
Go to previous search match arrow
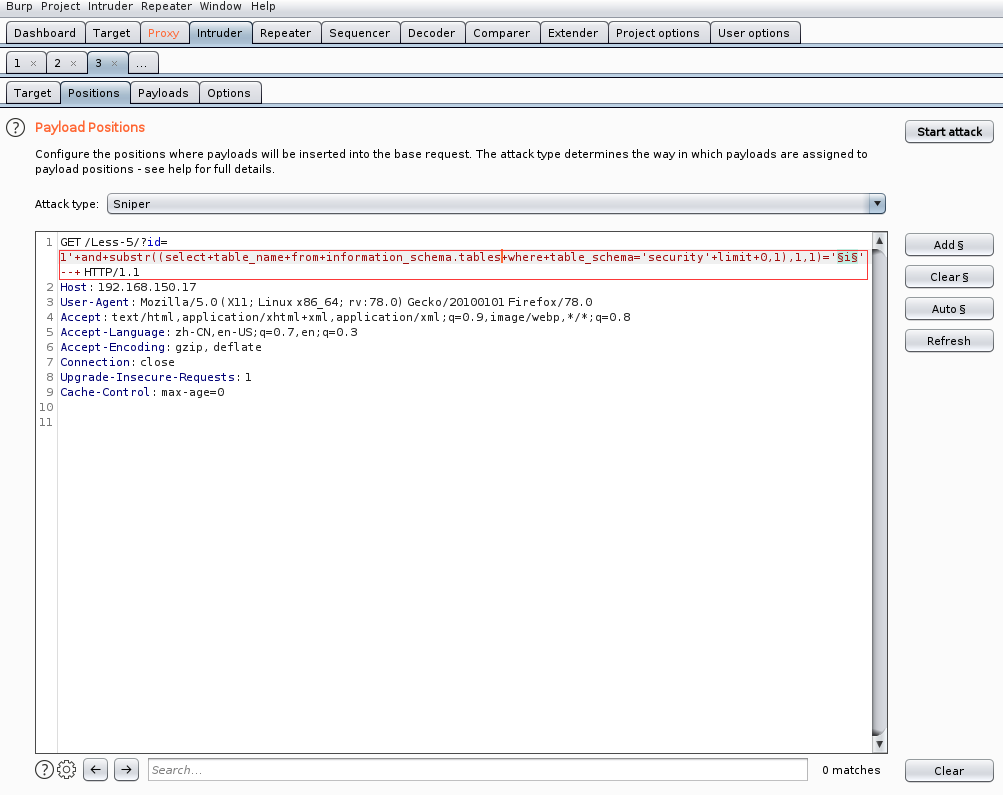[95, 769]
